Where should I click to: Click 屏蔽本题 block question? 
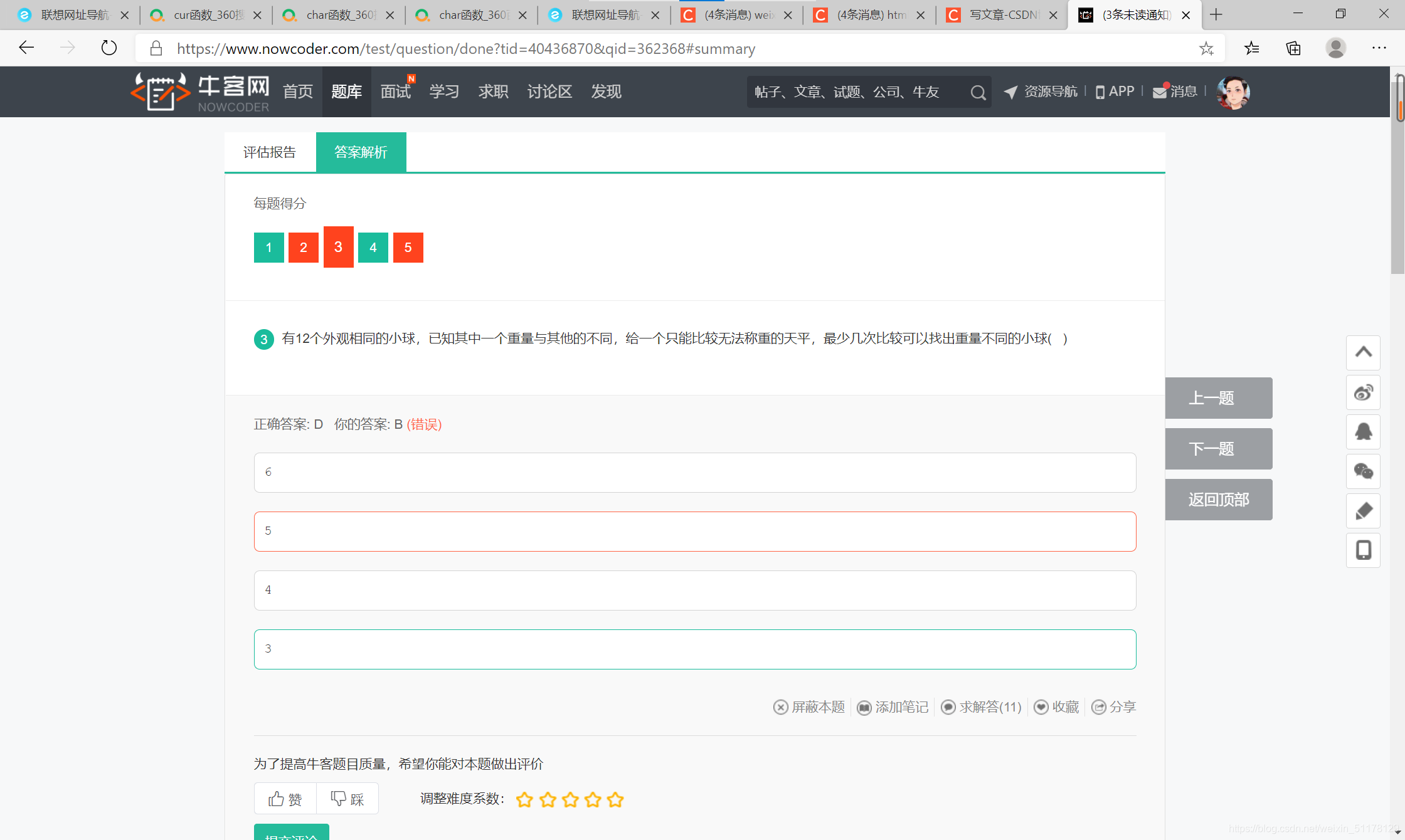point(809,707)
